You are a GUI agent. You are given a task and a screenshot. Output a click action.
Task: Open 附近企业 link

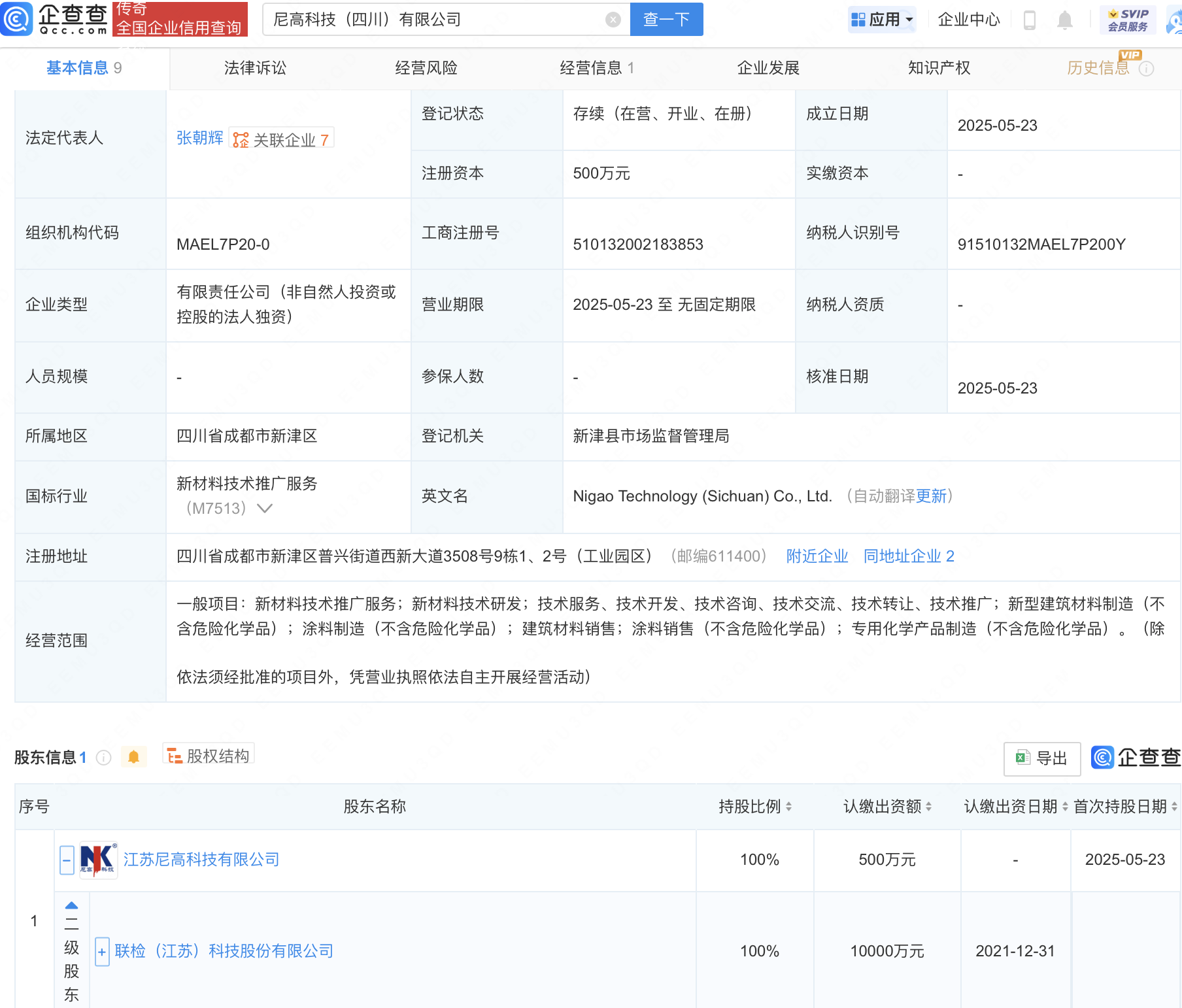[x=817, y=556]
